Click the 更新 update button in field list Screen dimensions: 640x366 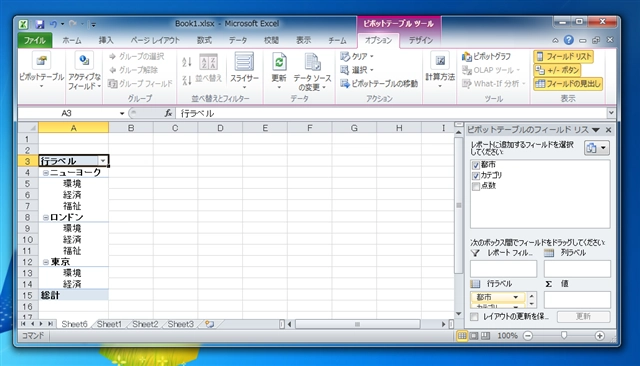584,317
